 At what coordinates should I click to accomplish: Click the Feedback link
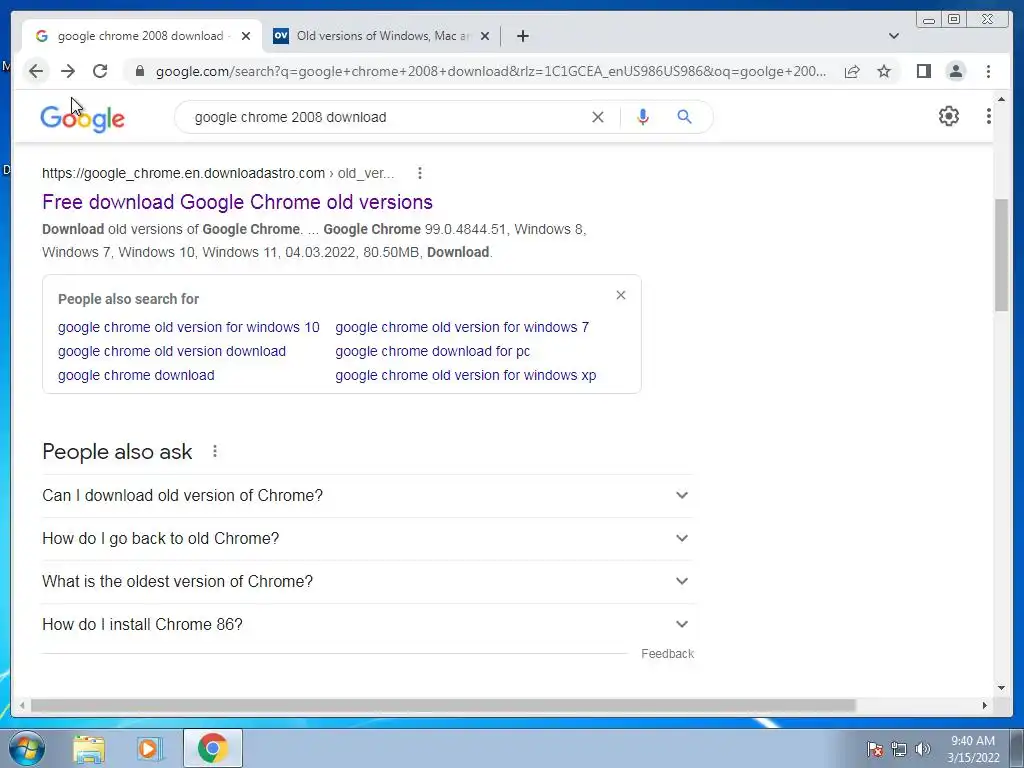(667, 654)
